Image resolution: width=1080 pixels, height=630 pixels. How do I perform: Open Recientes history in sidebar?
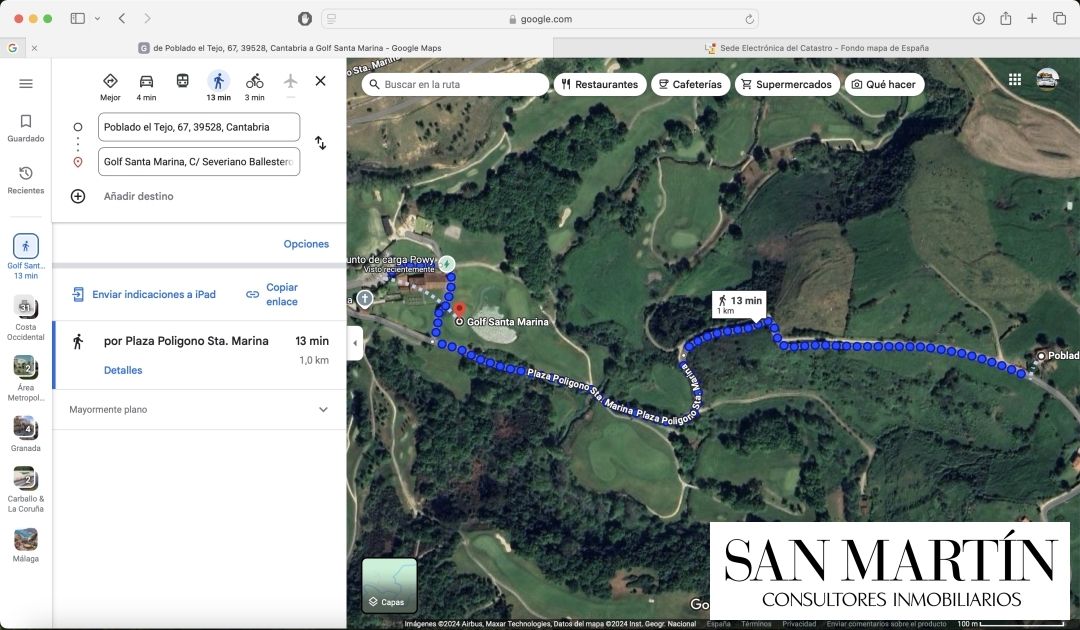coord(26,179)
